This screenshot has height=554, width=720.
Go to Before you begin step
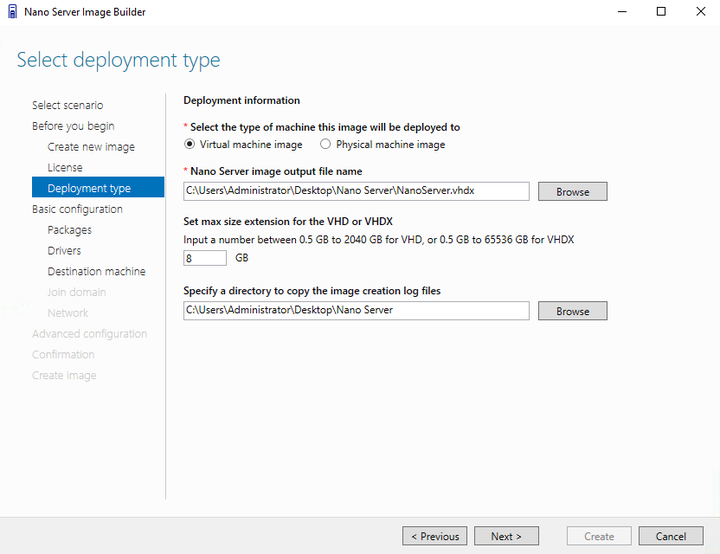tap(73, 126)
